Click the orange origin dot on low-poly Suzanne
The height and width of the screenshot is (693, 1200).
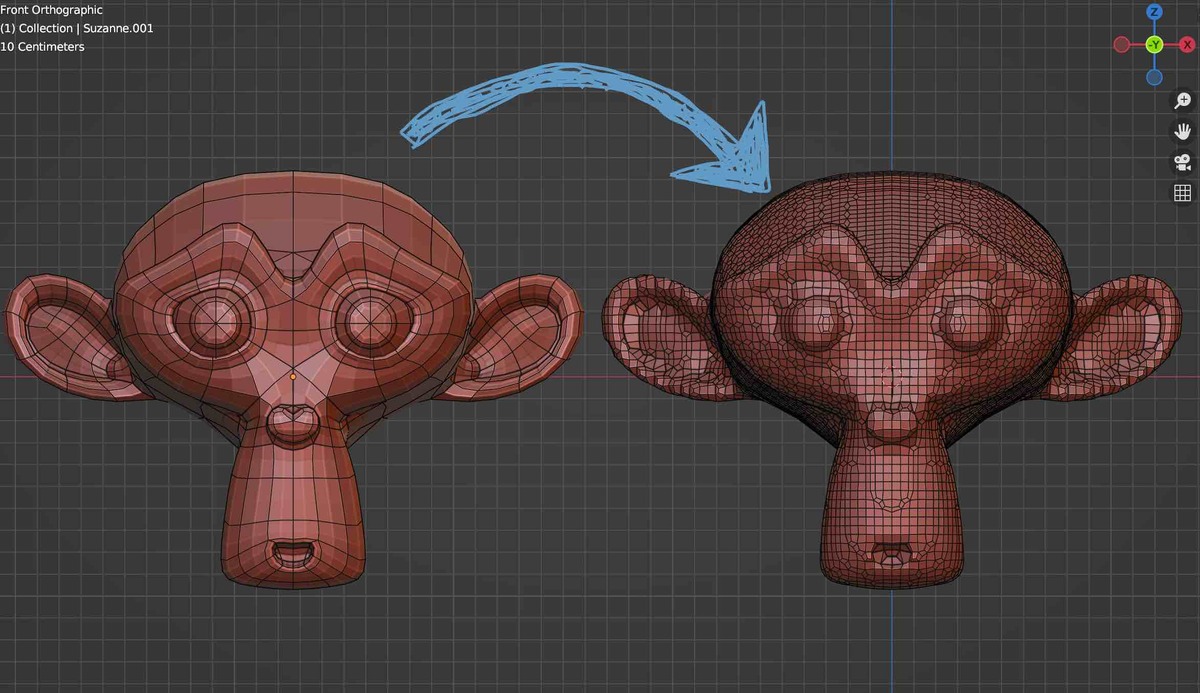(x=292, y=377)
